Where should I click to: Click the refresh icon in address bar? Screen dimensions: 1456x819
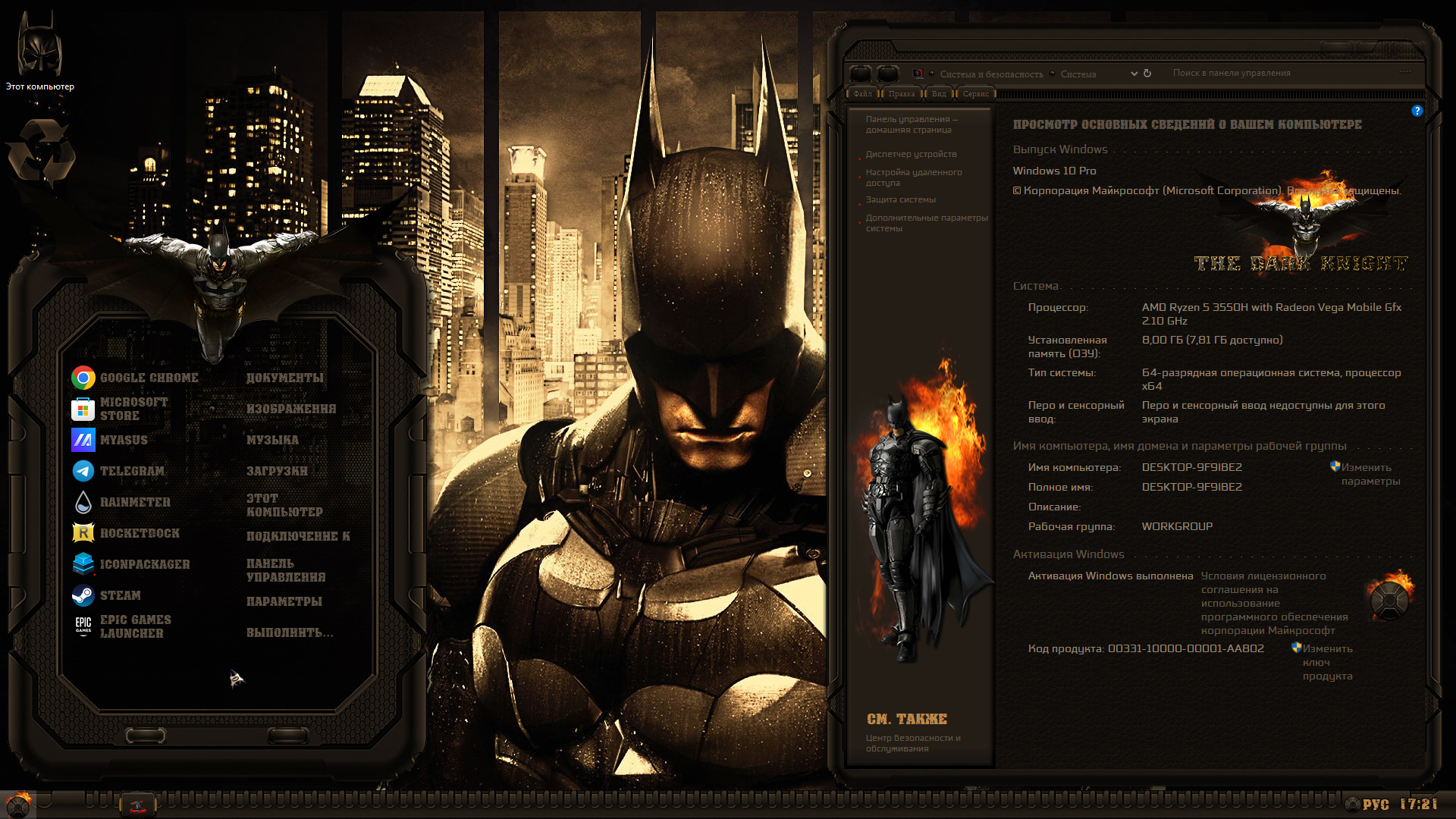pos(1147,74)
